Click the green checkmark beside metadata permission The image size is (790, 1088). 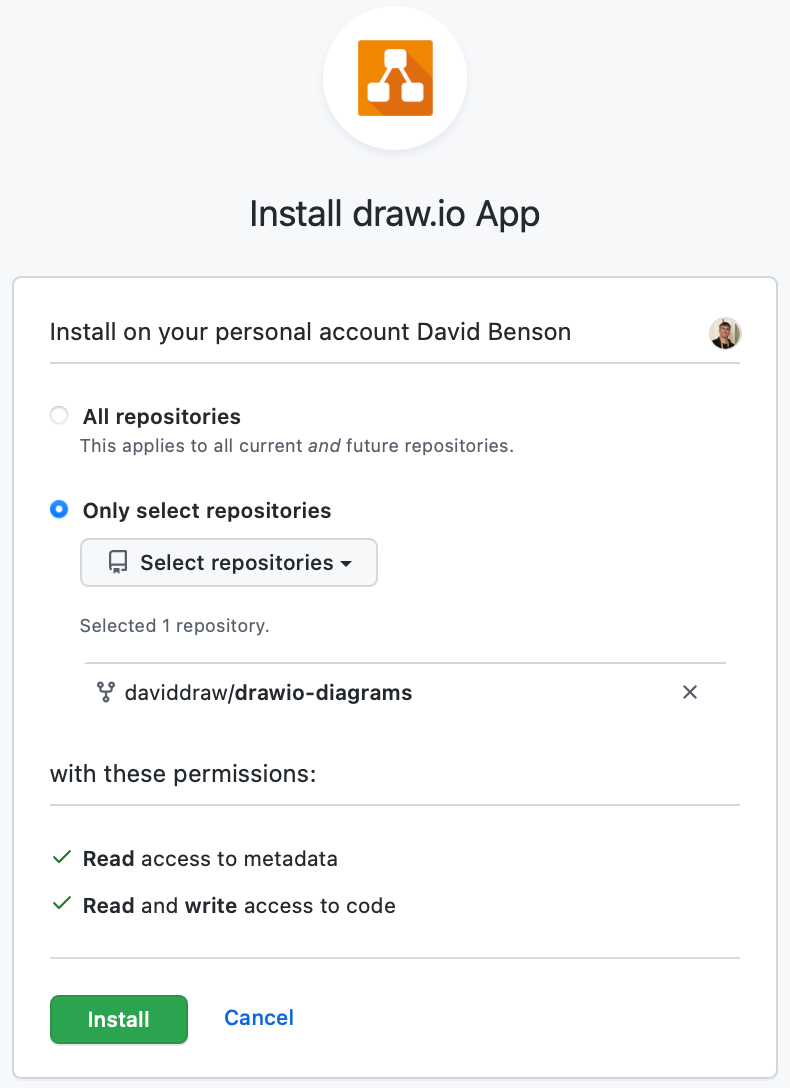(62, 857)
